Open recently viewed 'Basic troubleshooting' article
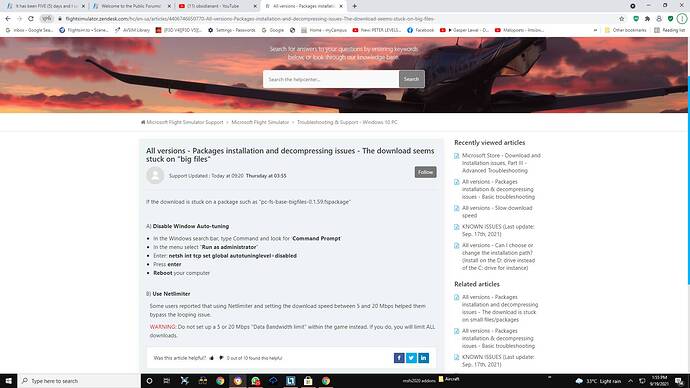 tap(498, 189)
